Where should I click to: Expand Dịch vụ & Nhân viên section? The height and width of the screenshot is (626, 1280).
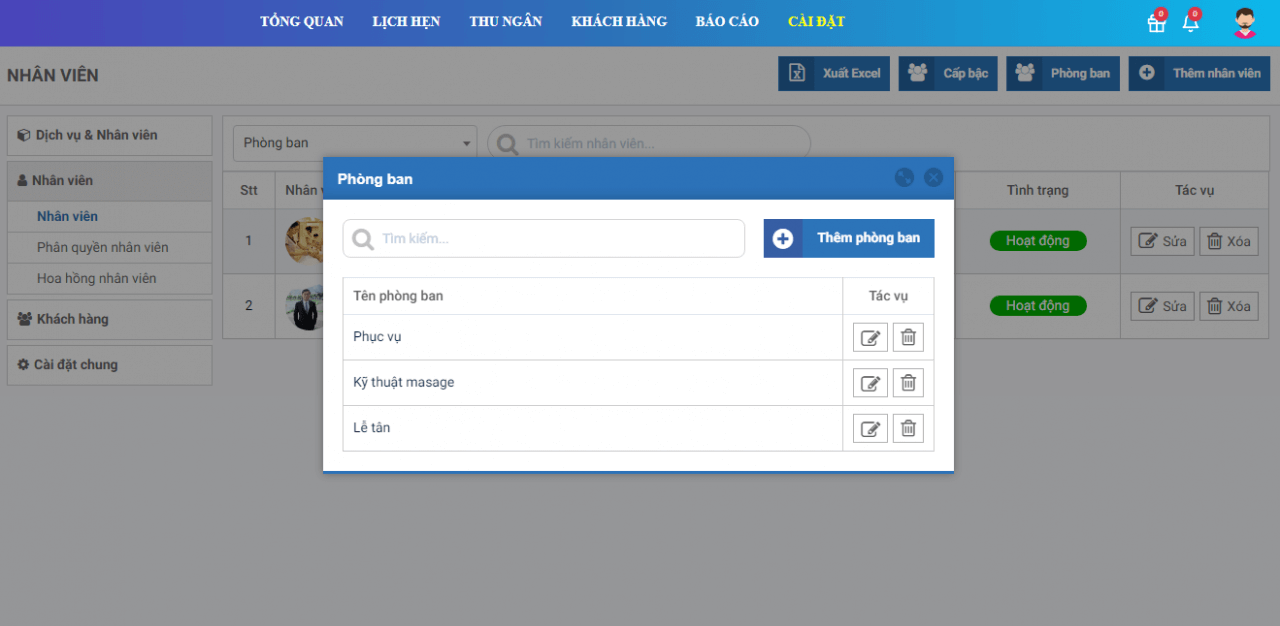110,136
